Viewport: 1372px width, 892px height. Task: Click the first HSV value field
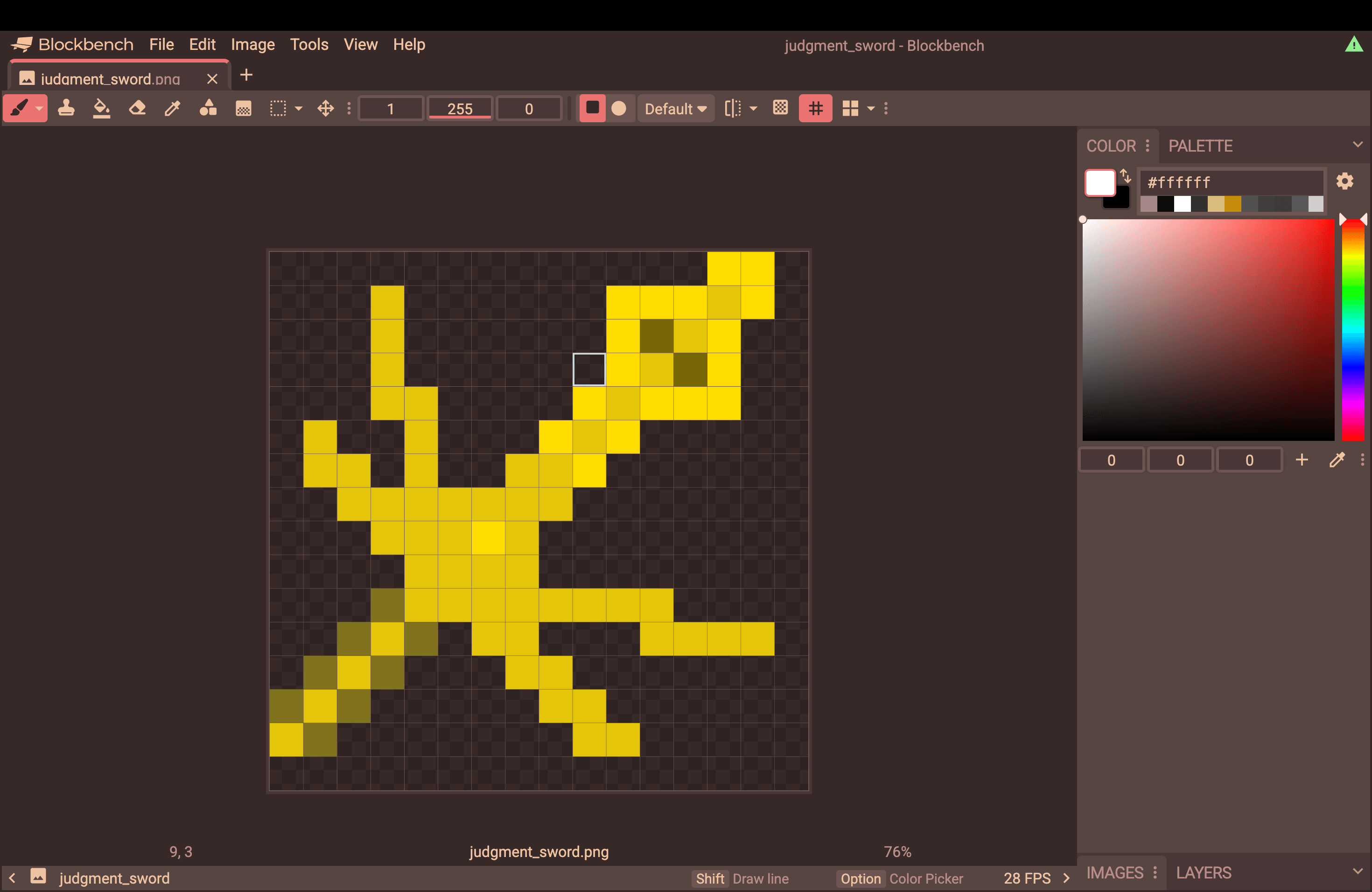1111,460
